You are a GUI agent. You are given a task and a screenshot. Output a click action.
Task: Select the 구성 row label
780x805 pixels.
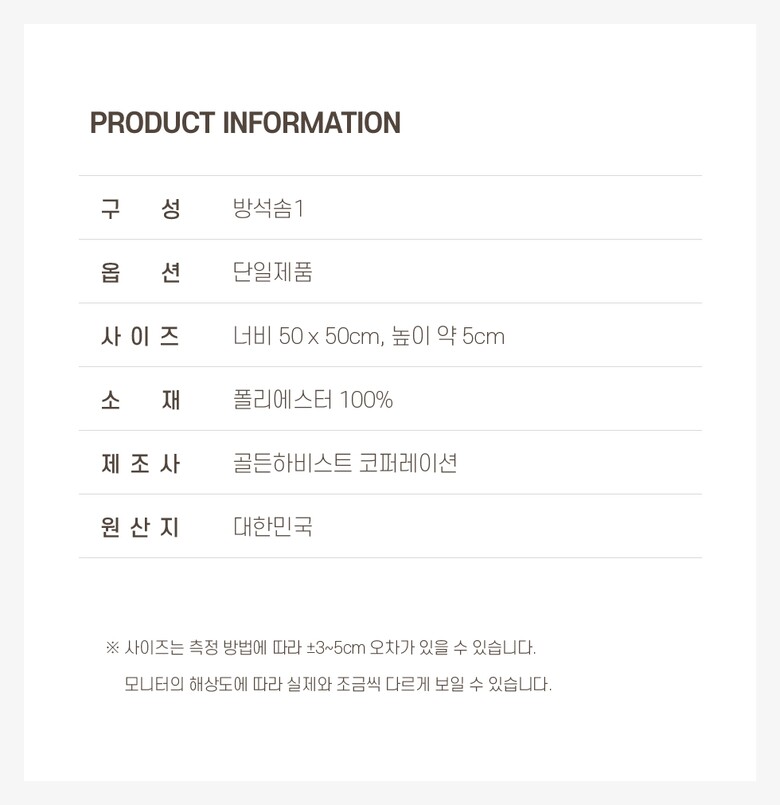[141, 209]
